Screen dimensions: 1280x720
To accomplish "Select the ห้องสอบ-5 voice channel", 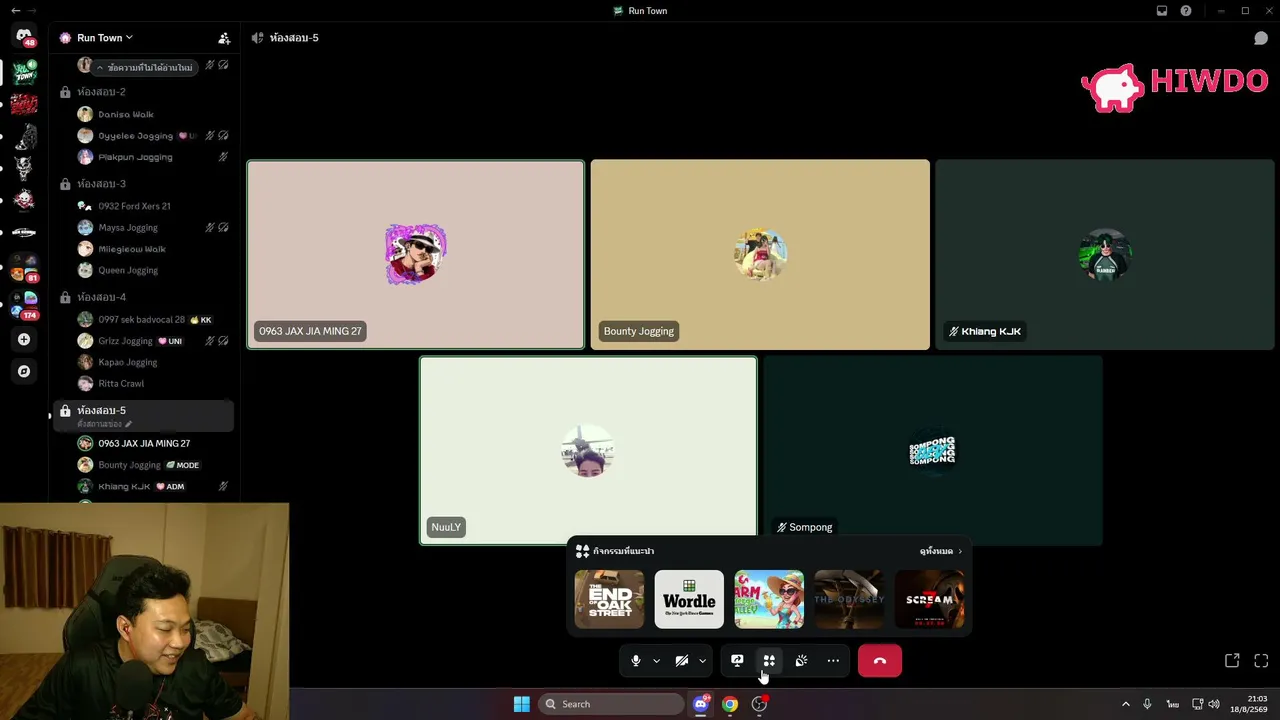I will (144, 416).
